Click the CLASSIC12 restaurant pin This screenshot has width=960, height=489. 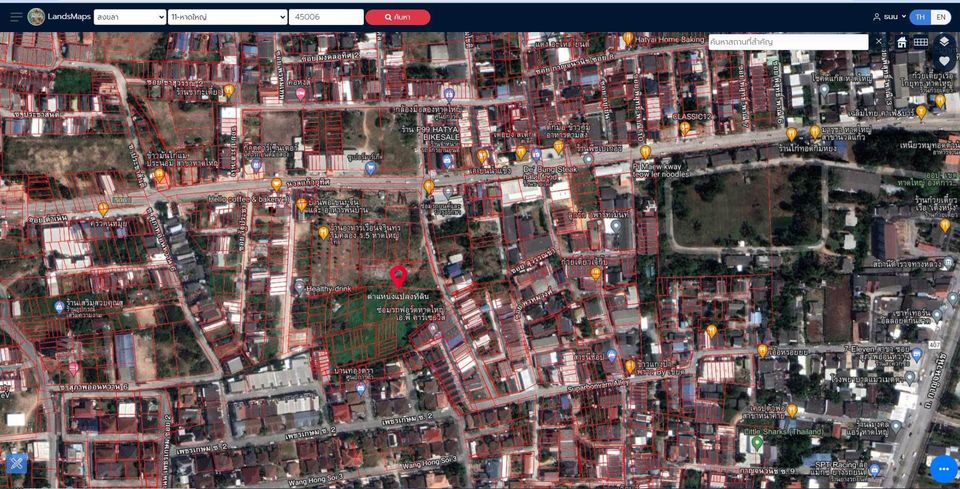click(x=685, y=129)
